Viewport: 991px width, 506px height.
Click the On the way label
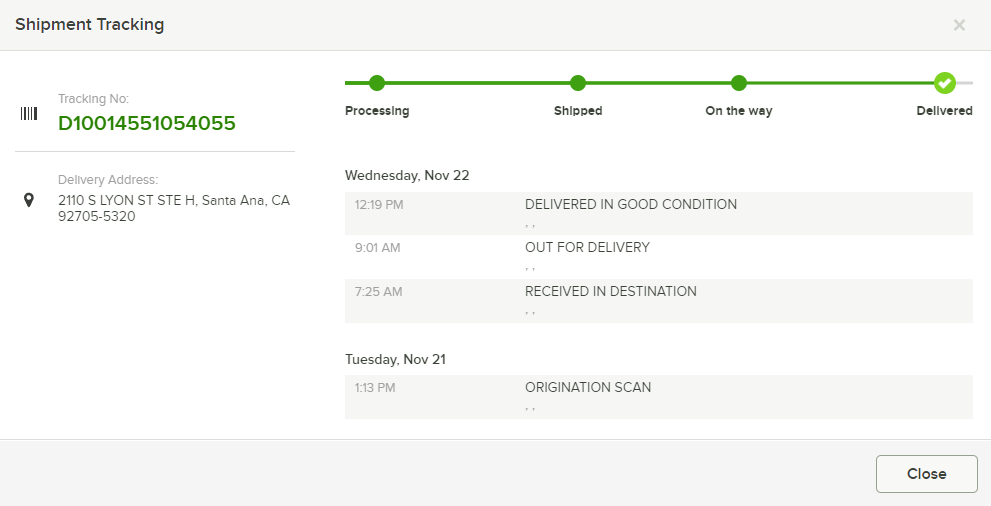click(x=739, y=111)
